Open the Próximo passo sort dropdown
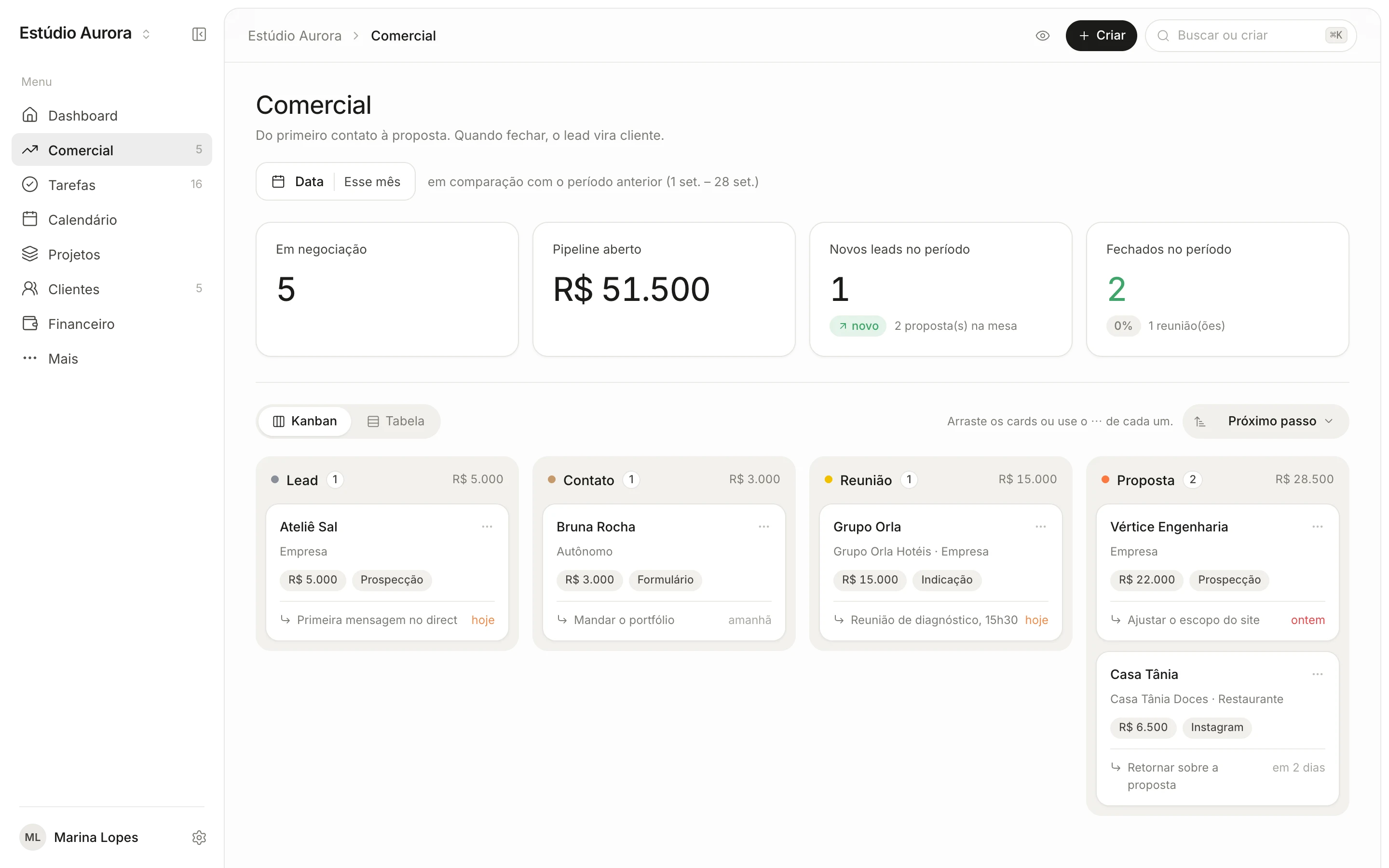This screenshot has width=1389, height=868. click(x=1265, y=421)
